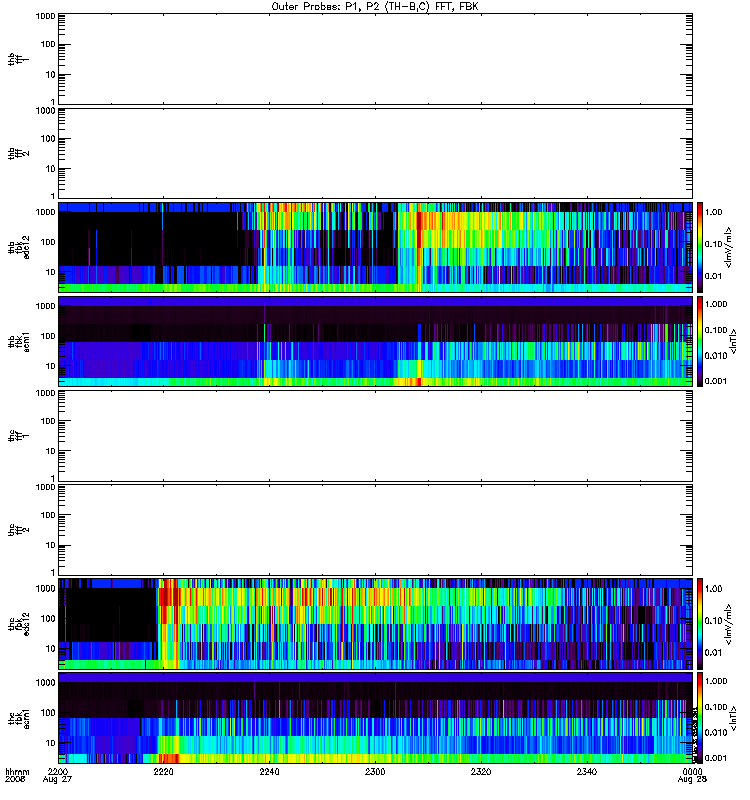This screenshot has width=750, height=800.
Task: Click the '2200' time axis label
Action: click(x=58, y=772)
